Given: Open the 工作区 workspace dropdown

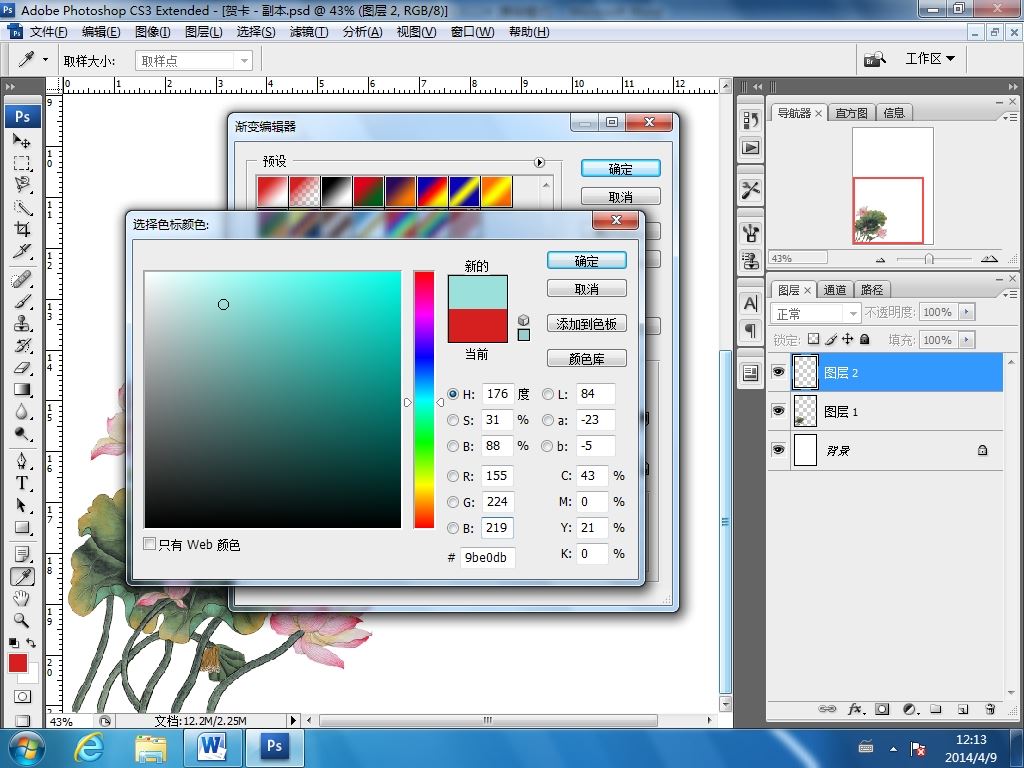Looking at the screenshot, I should point(929,59).
